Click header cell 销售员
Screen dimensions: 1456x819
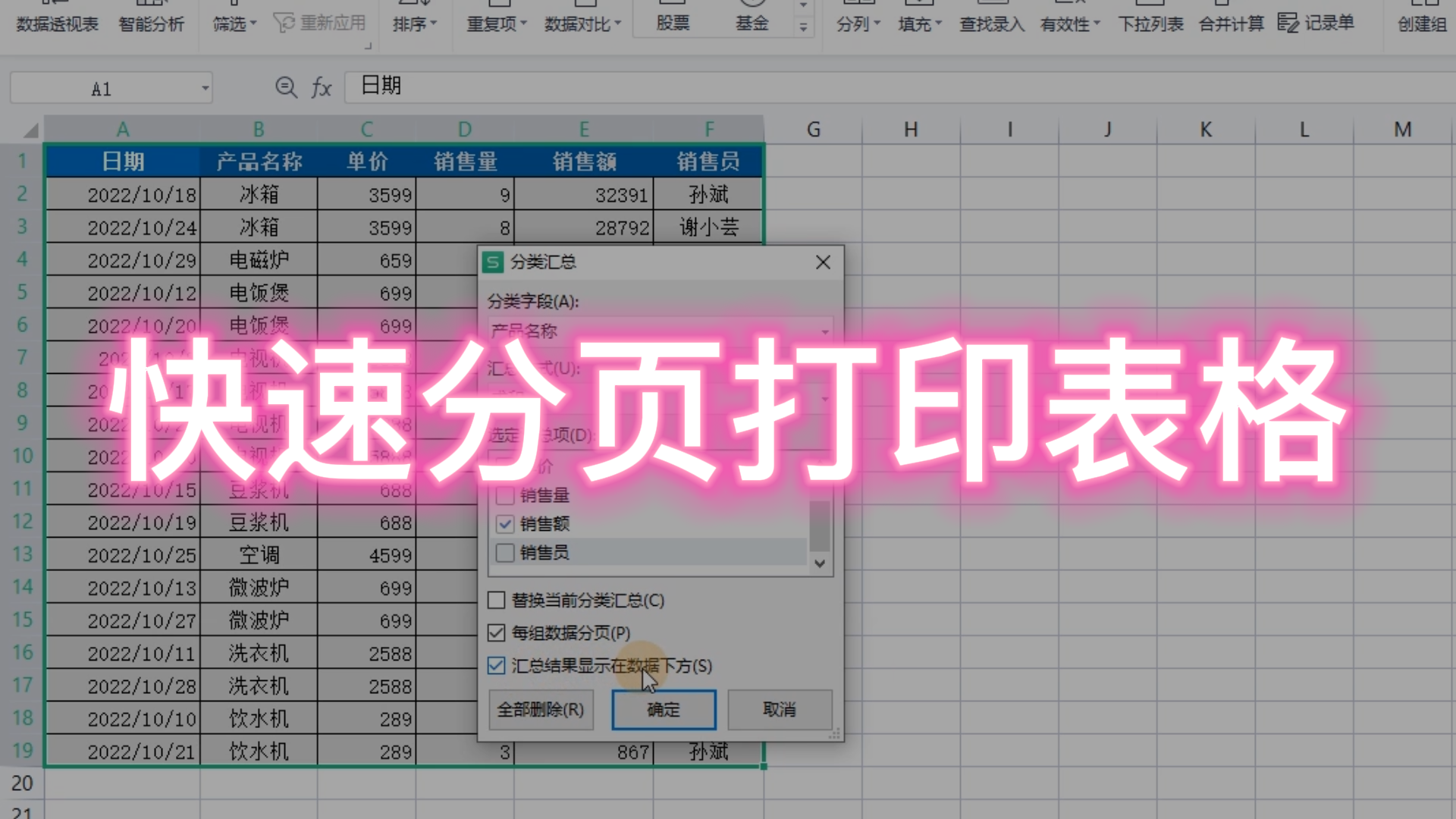click(x=708, y=162)
